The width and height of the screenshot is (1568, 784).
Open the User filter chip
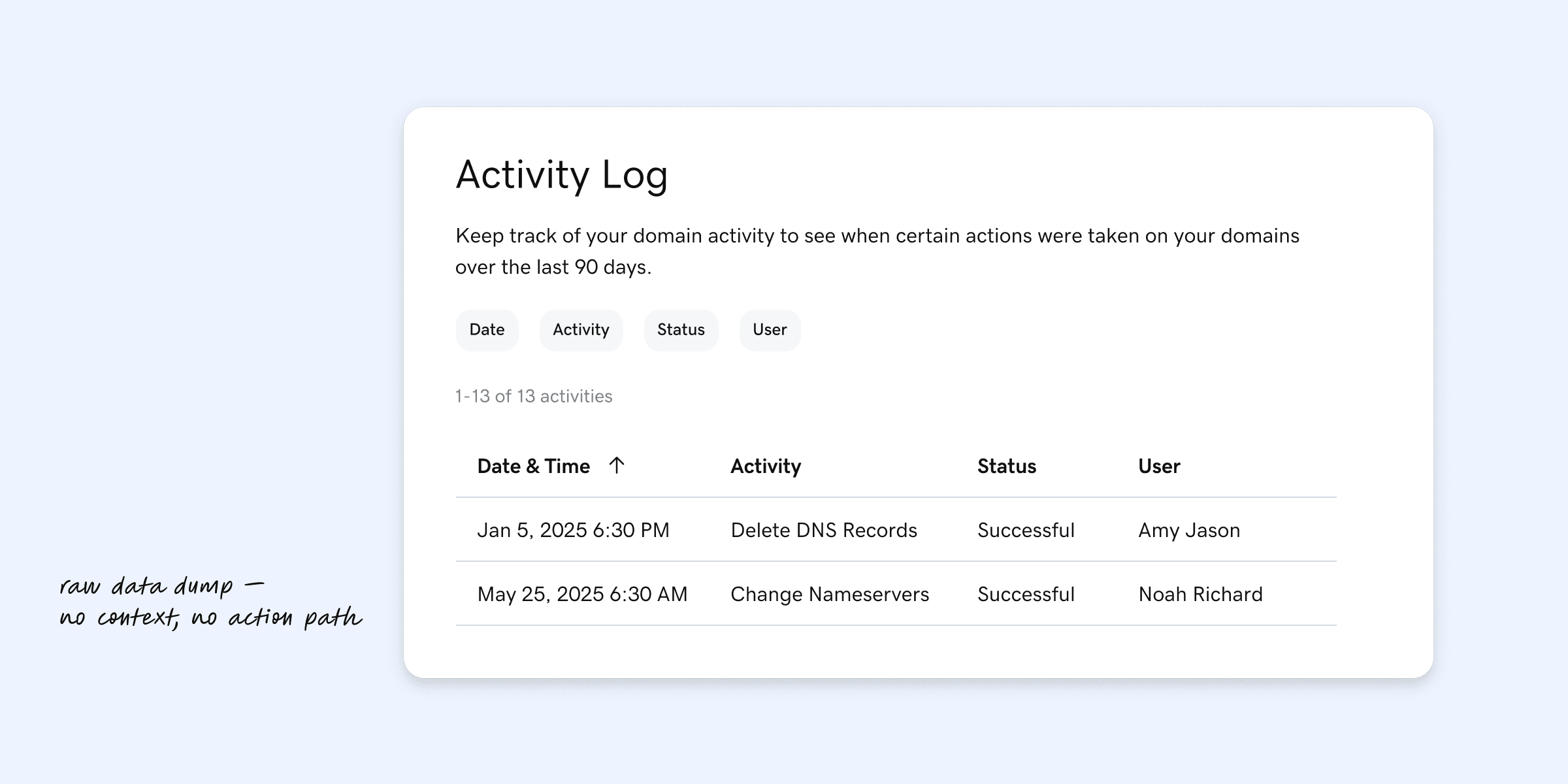(x=770, y=330)
